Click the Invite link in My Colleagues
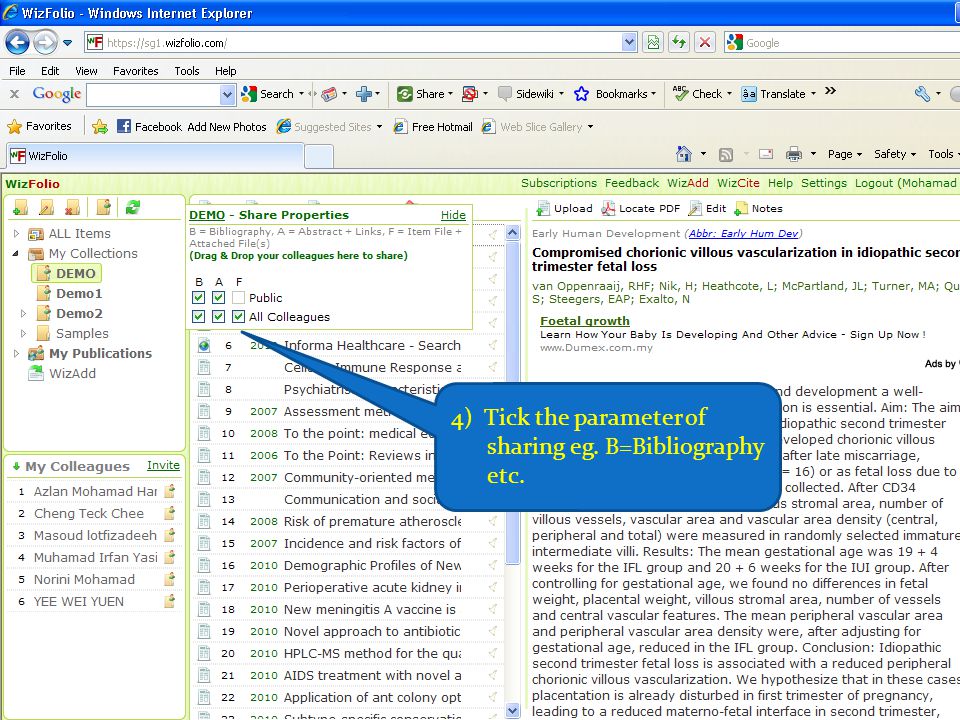960x720 pixels. [x=163, y=465]
